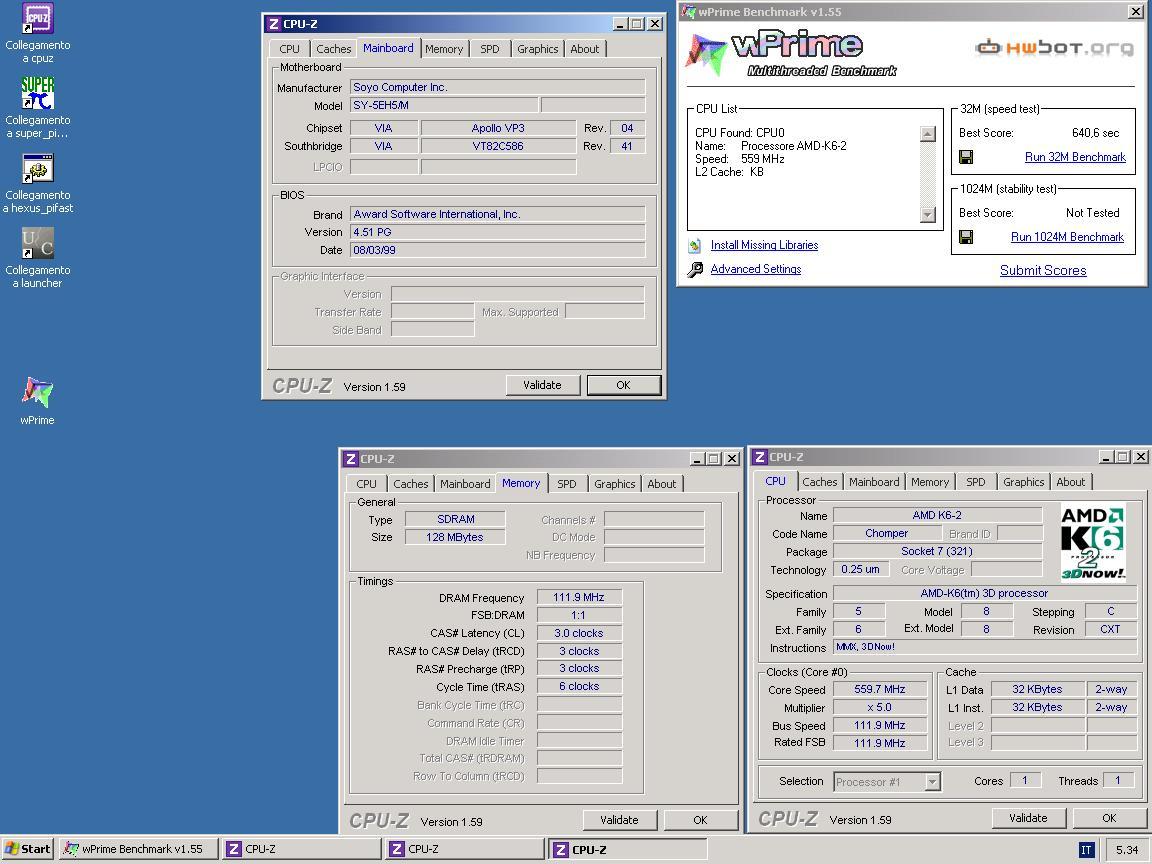Open the SPD tab in the processor CPU-Z window
Image resolution: width=1152 pixels, height=864 pixels.
click(976, 482)
